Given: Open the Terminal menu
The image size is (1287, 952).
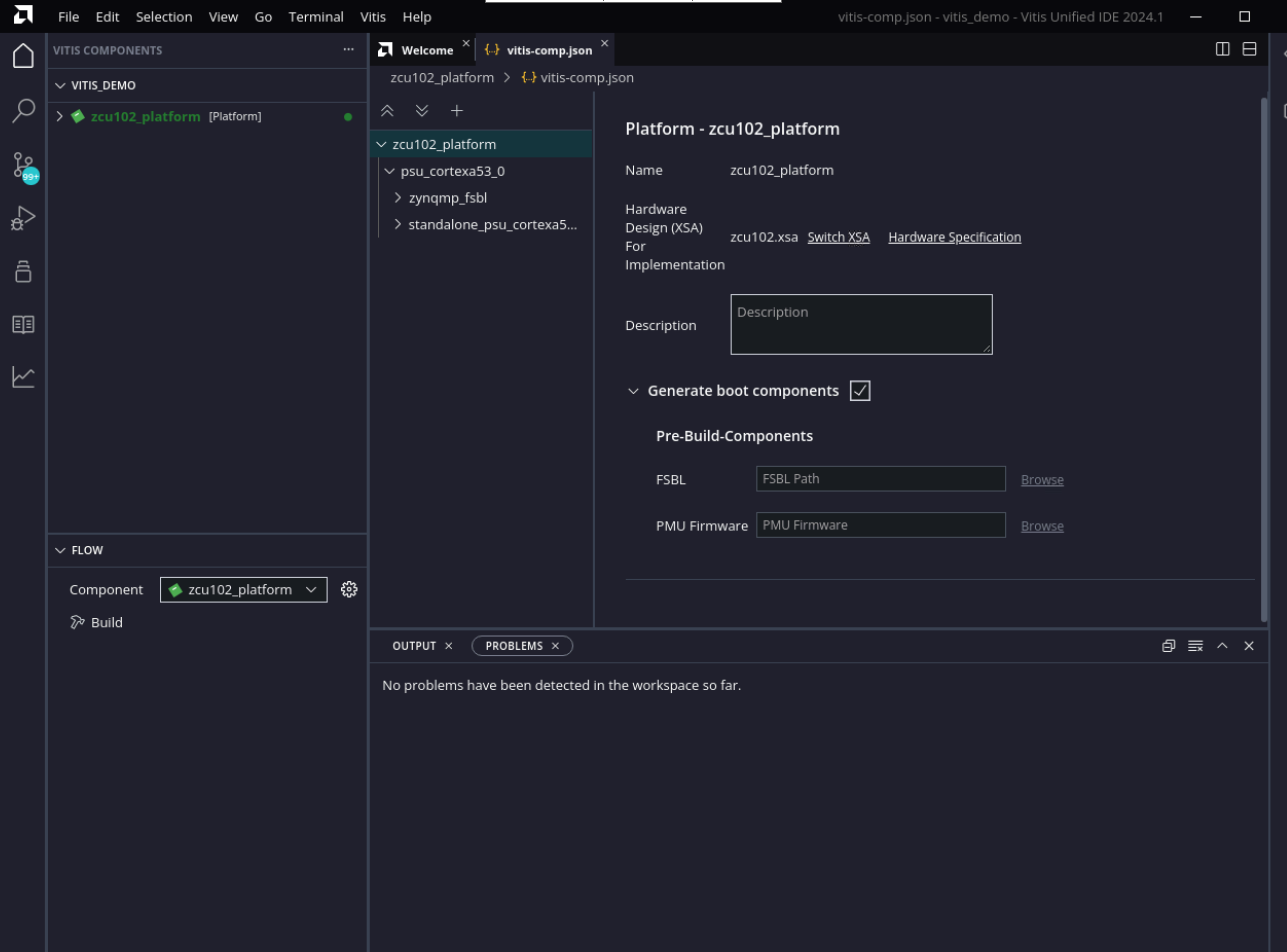Looking at the screenshot, I should click(x=316, y=17).
